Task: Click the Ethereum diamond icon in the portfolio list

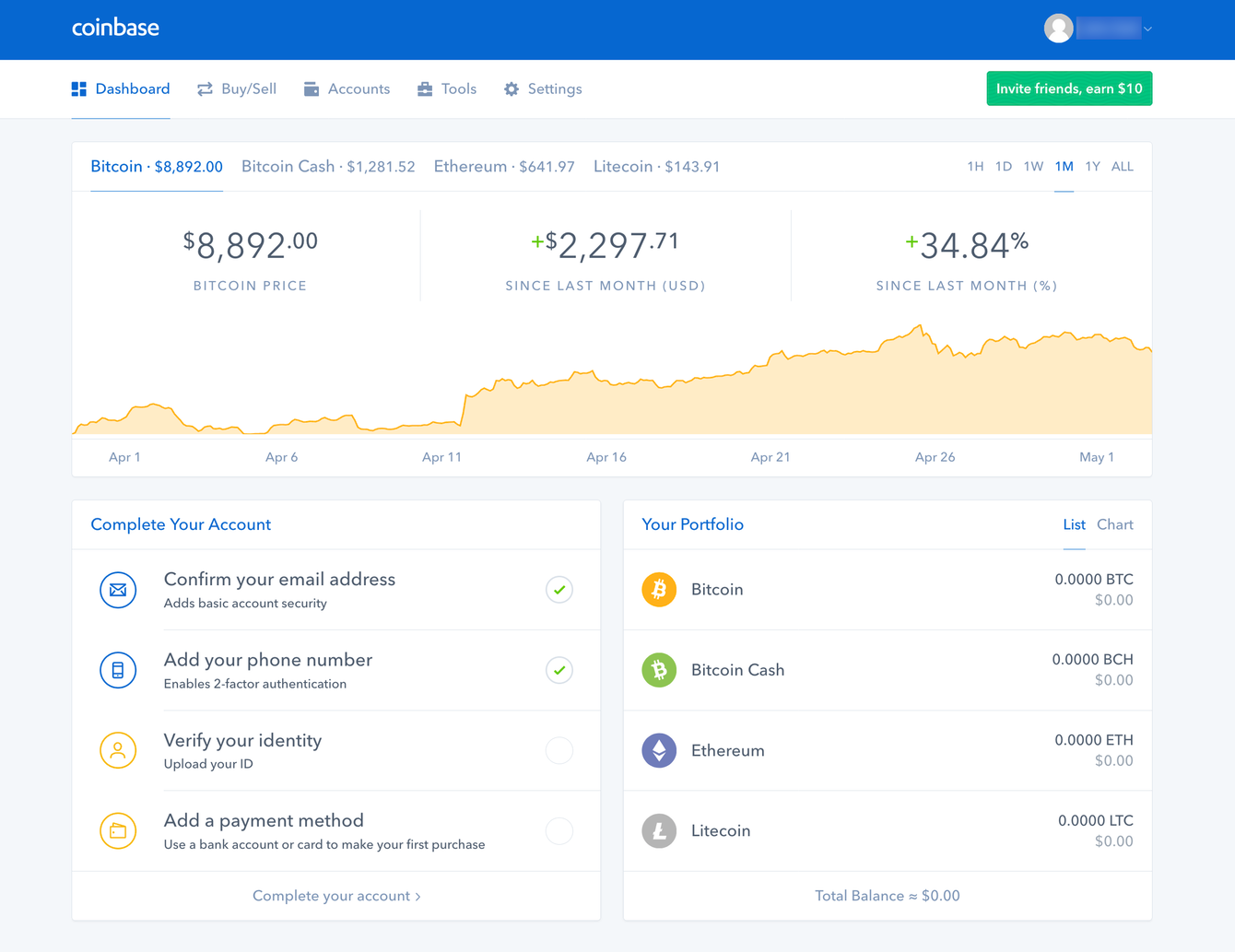Action: (659, 750)
